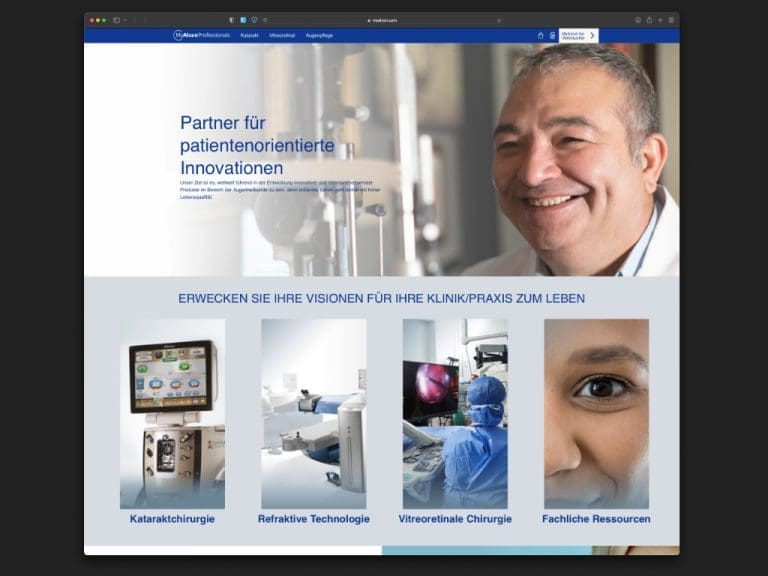
Task: Click the document icon in blue navbar
Action: coord(552,35)
